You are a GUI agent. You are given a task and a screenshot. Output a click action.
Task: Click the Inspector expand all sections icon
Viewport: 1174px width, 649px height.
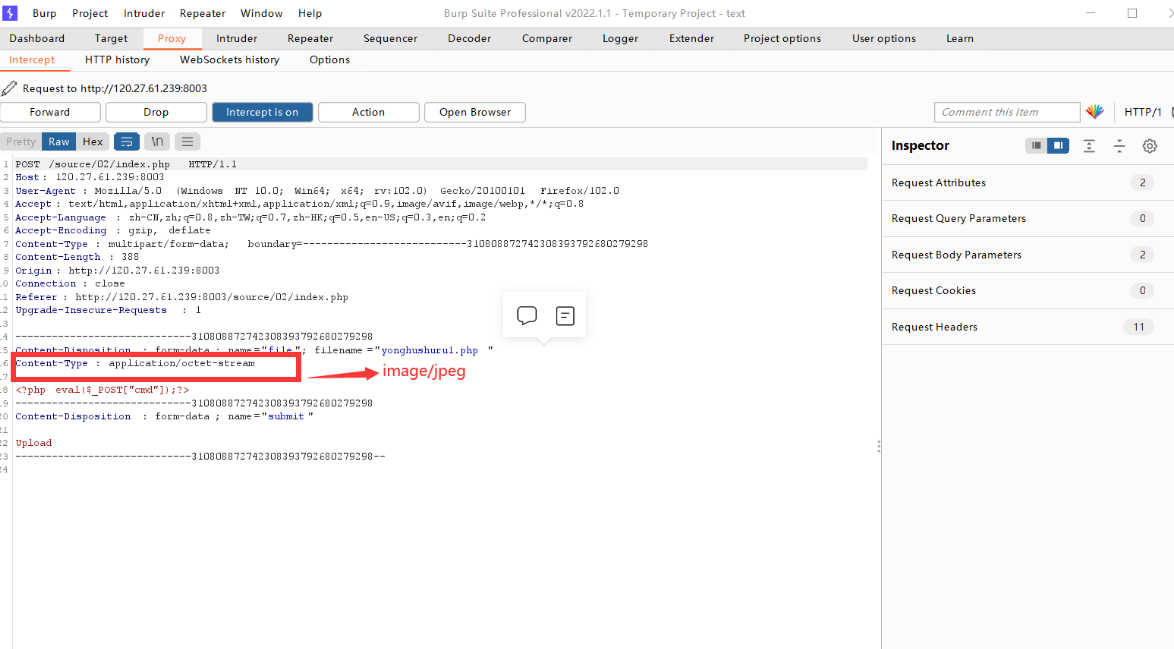click(x=1089, y=146)
